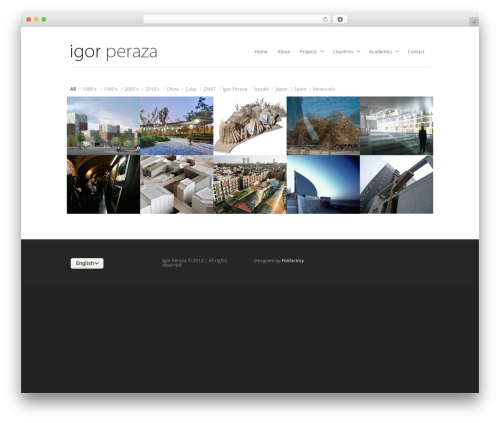500x423 pixels.
Task: Open the bright interior with silhouette thumbnail
Action: (397, 126)
